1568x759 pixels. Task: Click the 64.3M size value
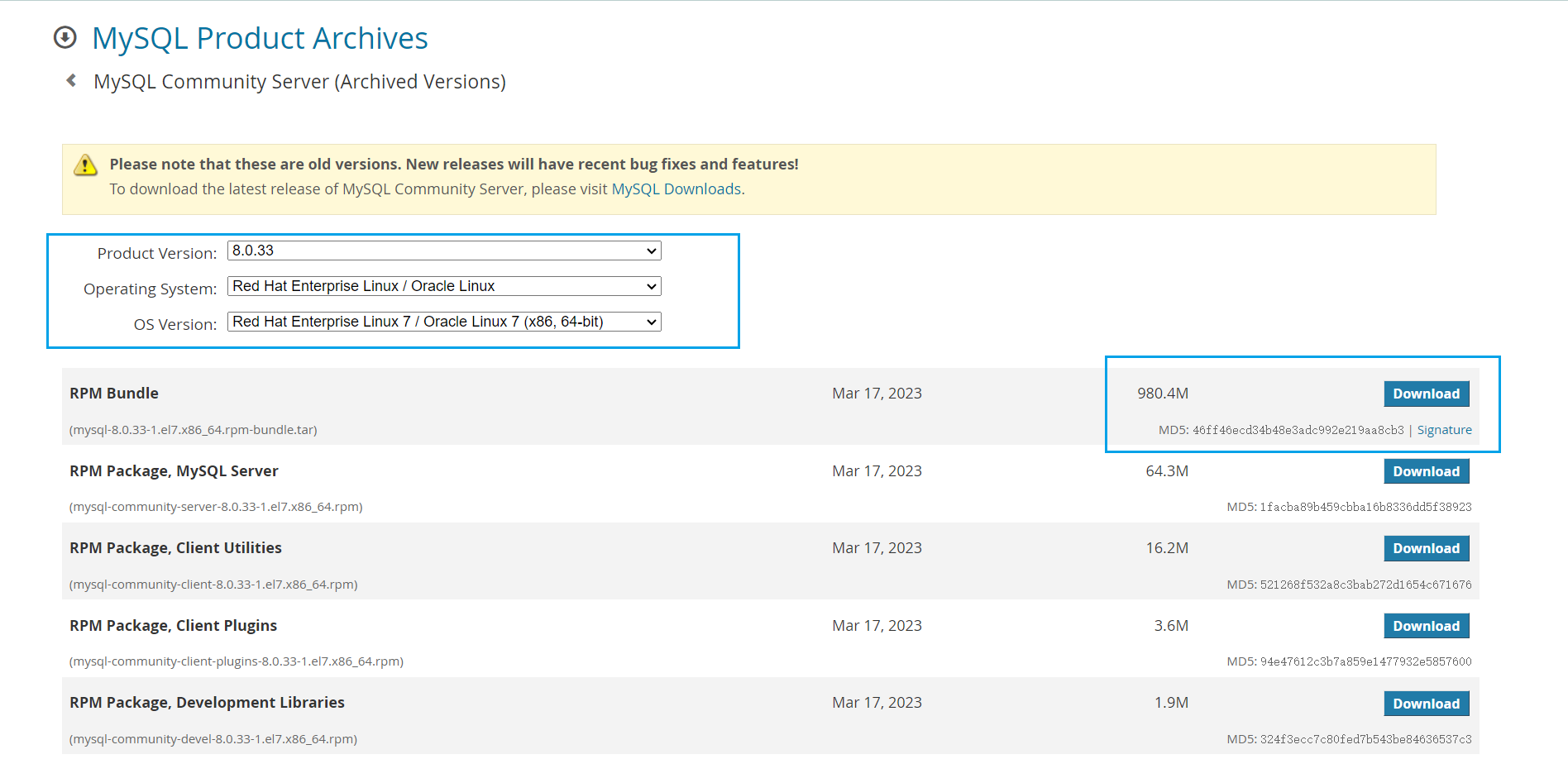click(1167, 471)
